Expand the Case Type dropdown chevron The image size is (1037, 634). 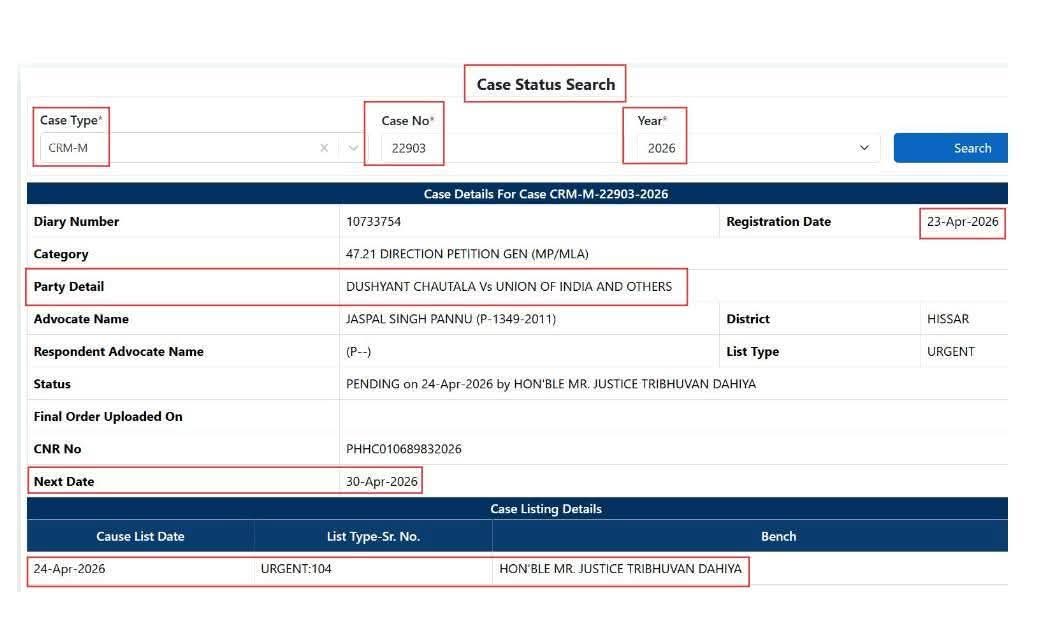(x=352, y=148)
